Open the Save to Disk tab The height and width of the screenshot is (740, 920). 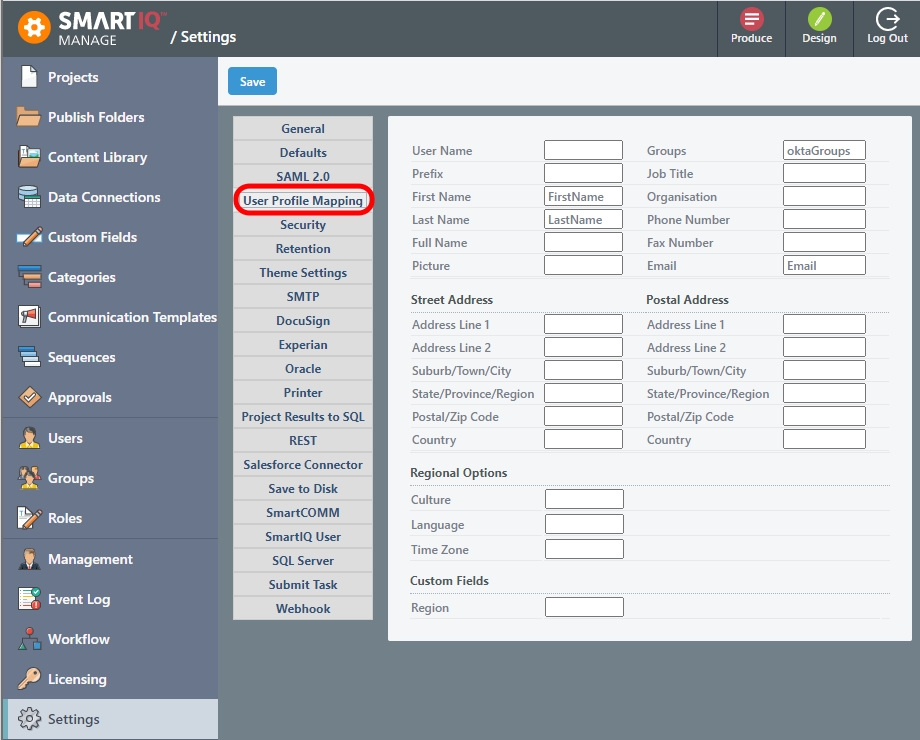click(x=303, y=489)
